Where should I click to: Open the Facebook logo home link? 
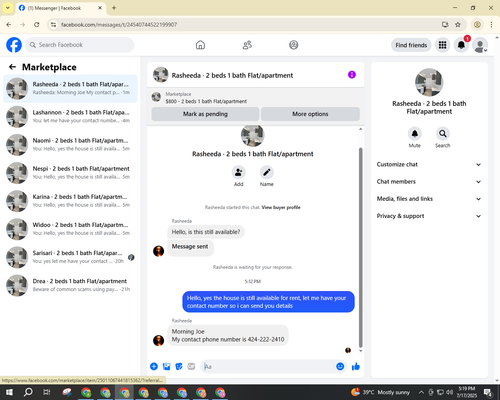coord(14,45)
